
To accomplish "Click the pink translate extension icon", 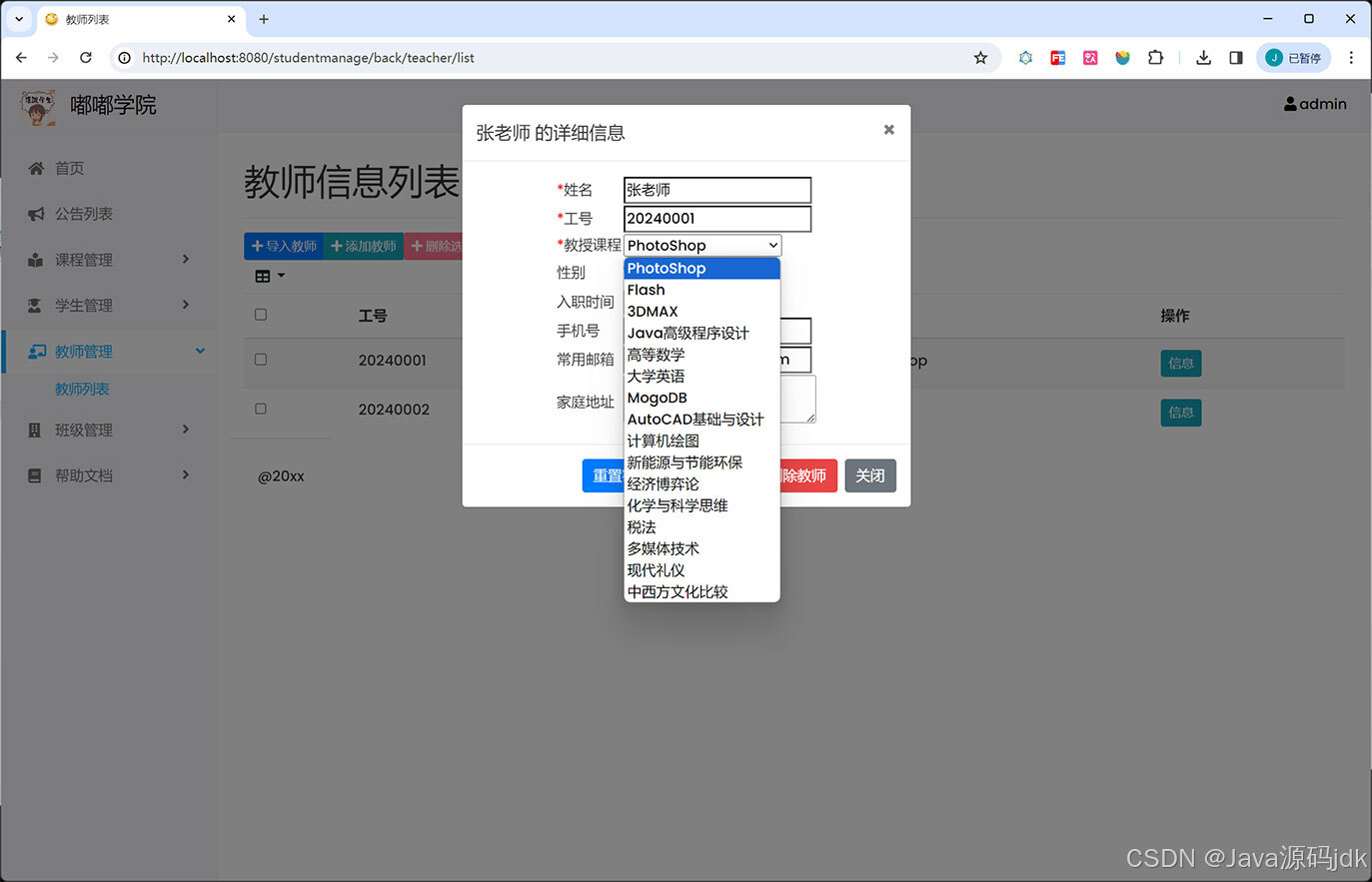I will 1090,58.
